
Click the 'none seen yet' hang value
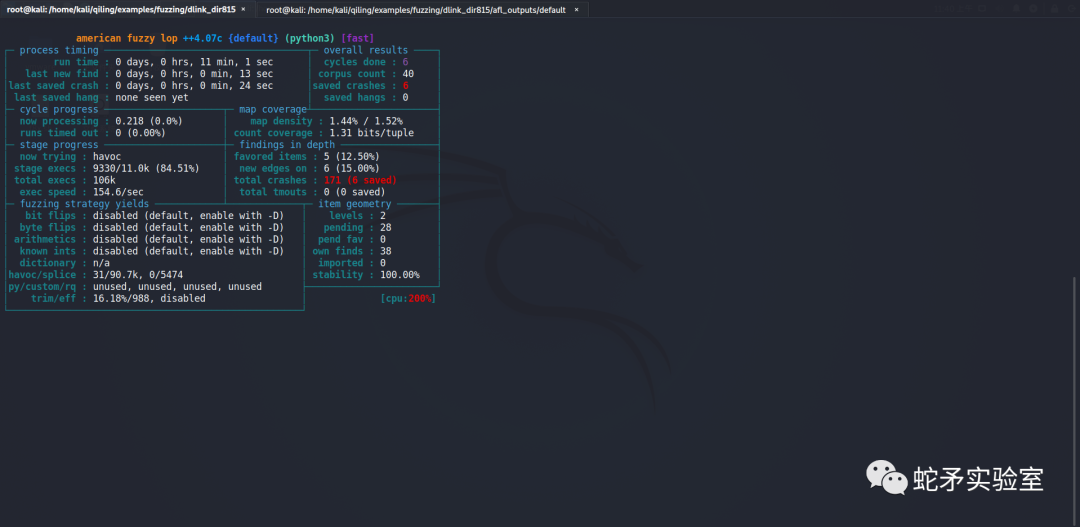coord(152,97)
